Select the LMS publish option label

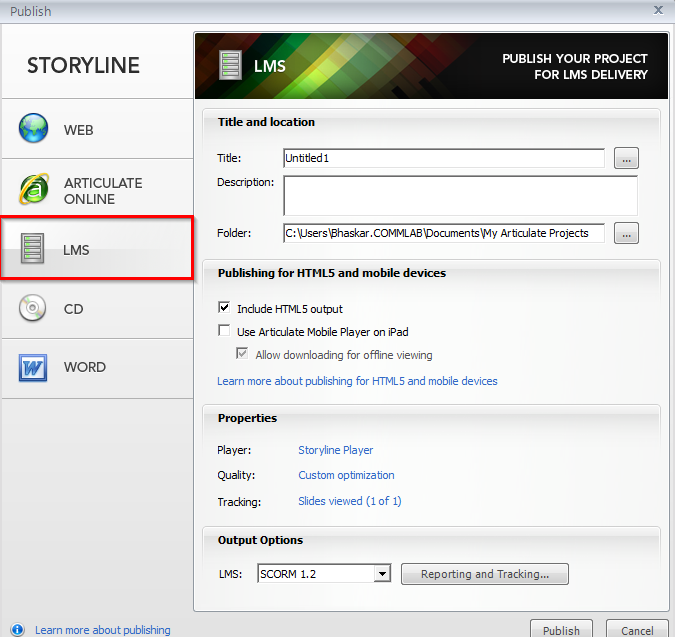coord(76,250)
